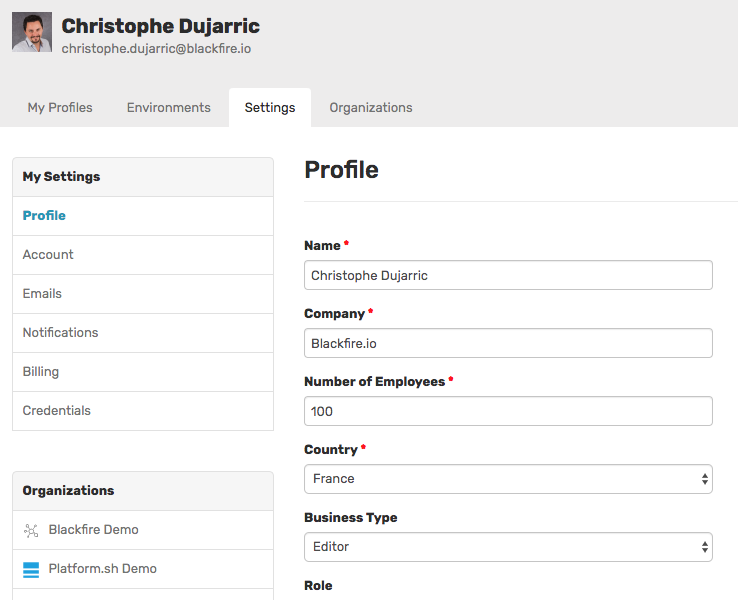Click the Name input field
The height and width of the screenshot is (600, 738).
[508, 275]
